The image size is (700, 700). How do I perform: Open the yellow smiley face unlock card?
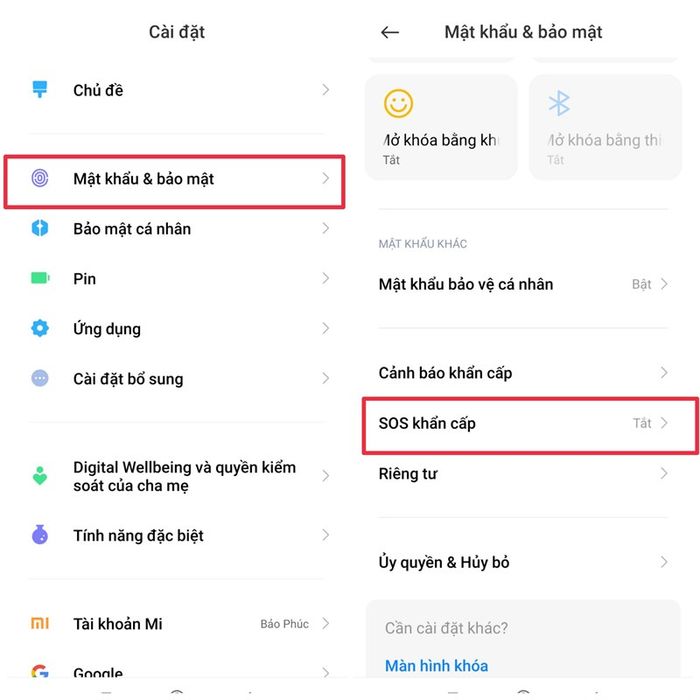pyautogui.click(x=442, y=127)
